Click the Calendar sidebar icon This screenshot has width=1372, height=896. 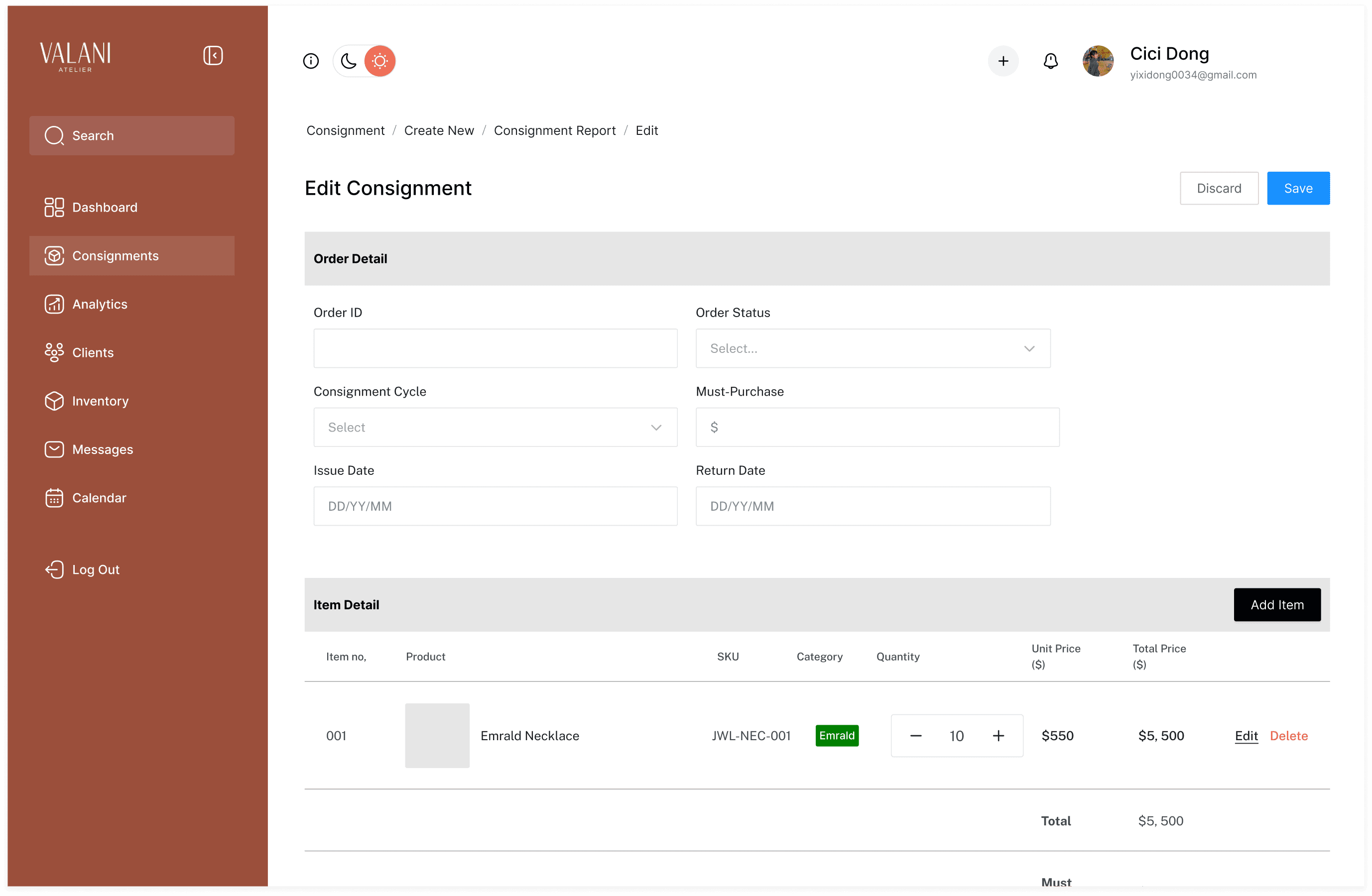(54, 498)
